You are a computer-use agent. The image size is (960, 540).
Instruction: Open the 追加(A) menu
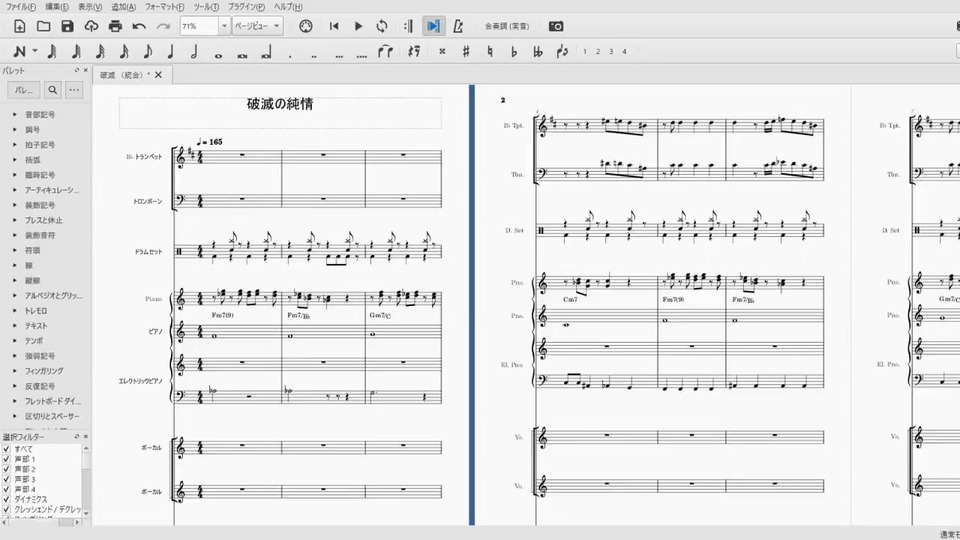(x=123, y=7)
